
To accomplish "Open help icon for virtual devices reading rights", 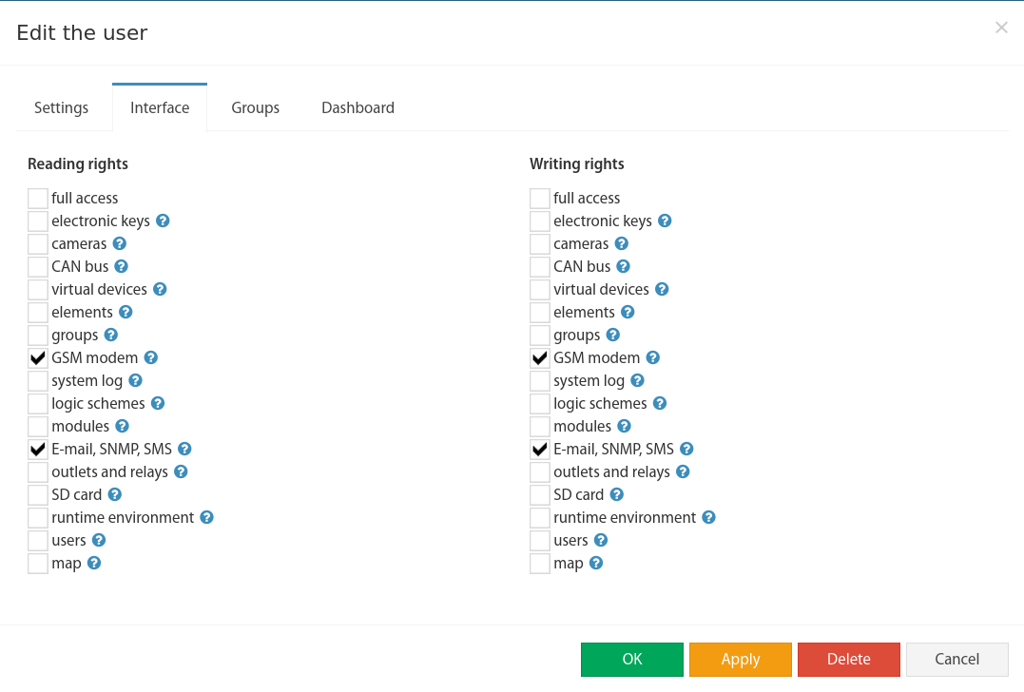I will [x=159, y=289].
